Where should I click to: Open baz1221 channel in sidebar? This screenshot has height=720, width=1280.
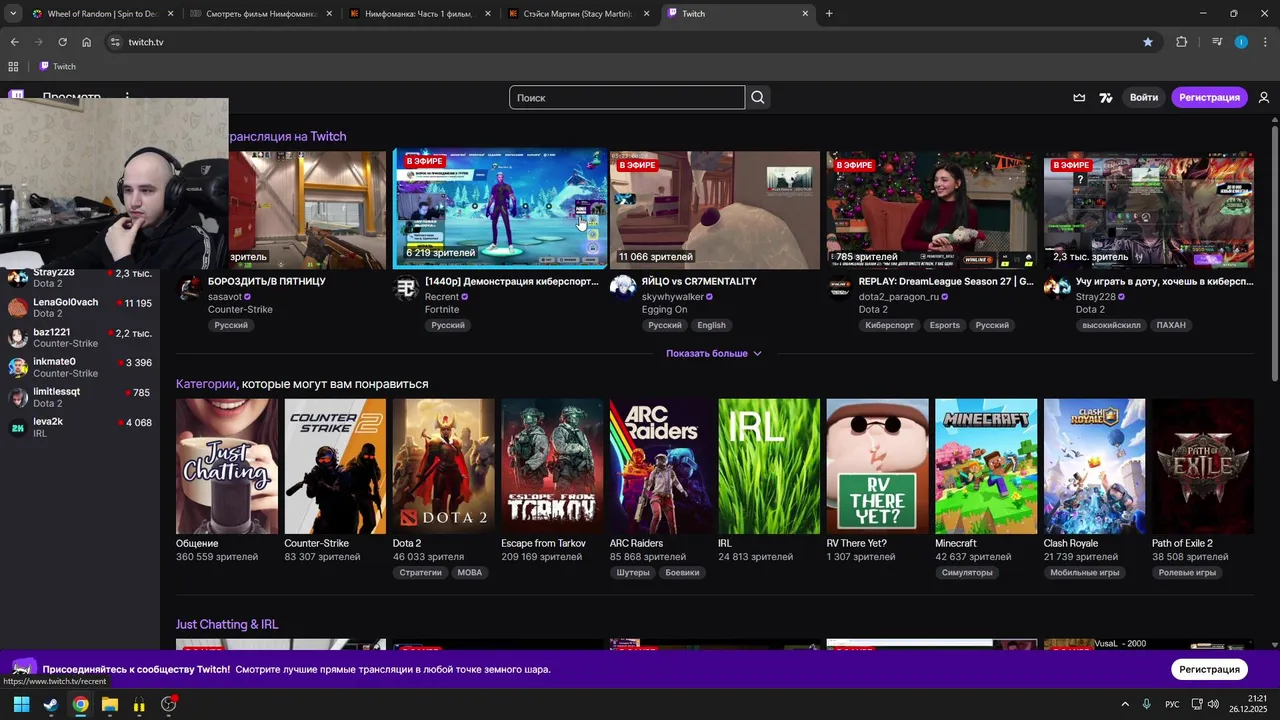click(x=80, y=337)
